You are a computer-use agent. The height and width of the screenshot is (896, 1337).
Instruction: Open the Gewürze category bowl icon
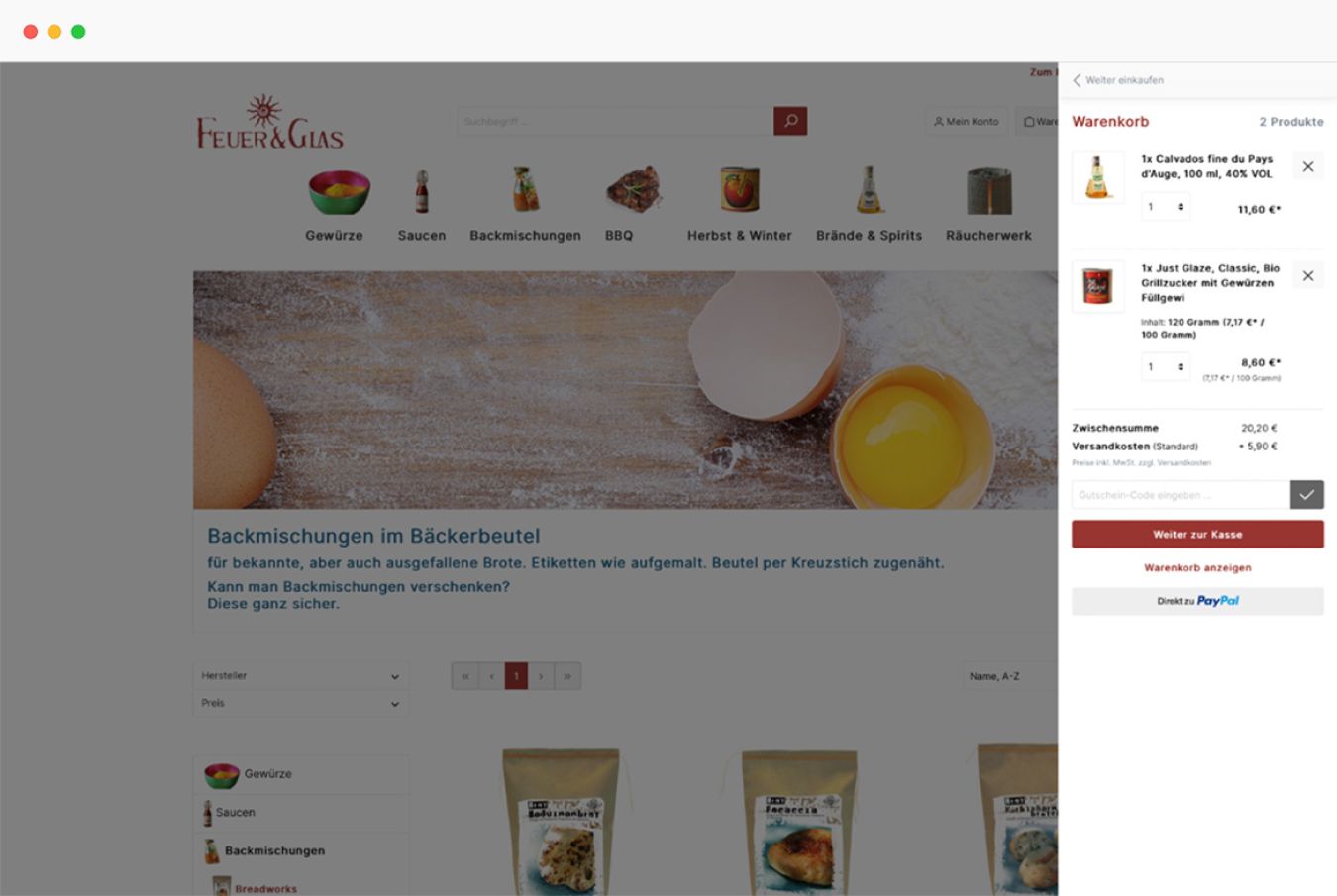(x=339, y=191)
